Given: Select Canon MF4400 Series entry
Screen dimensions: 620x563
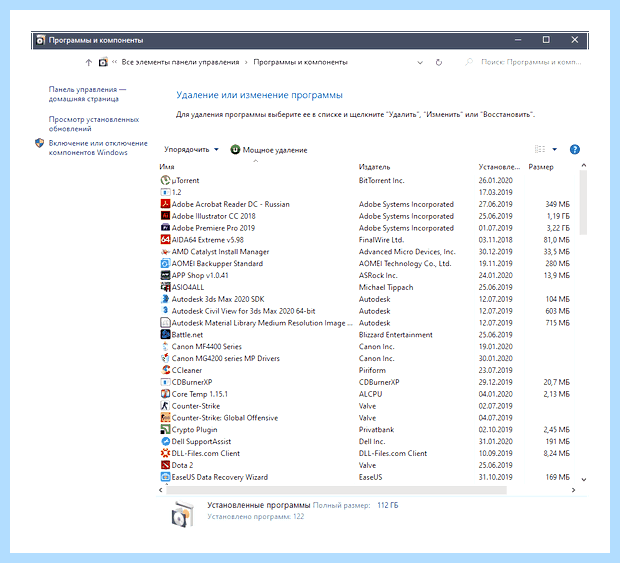Looking at the screenshot, I should click(365, 346).
